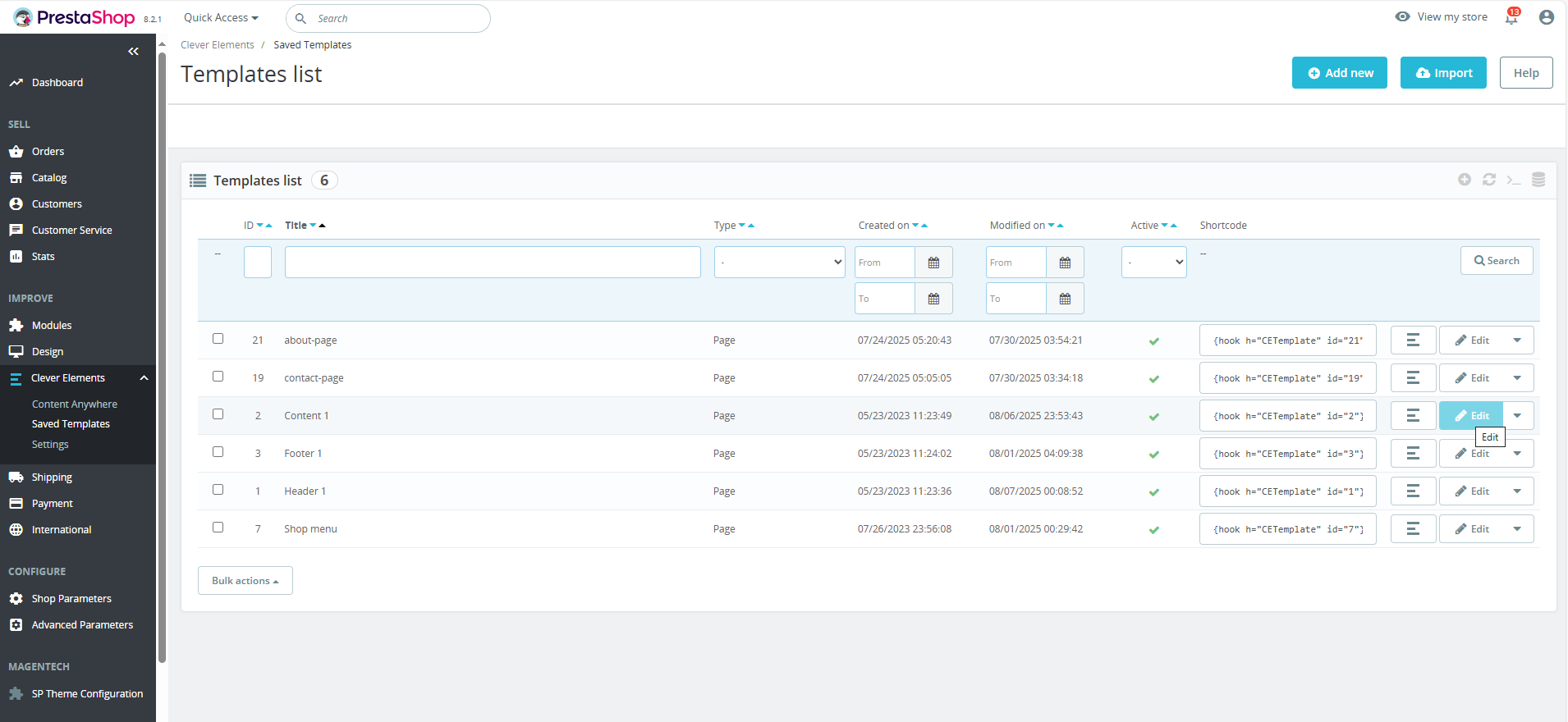The height and width of the screenshot is (722, 1568).
Task: Expand the action dropdown arrow for Content 1
Action: click(1517, 416)
